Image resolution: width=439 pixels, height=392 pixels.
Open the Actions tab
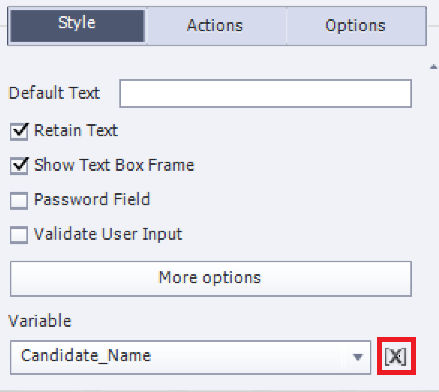[x=215, y=25]
